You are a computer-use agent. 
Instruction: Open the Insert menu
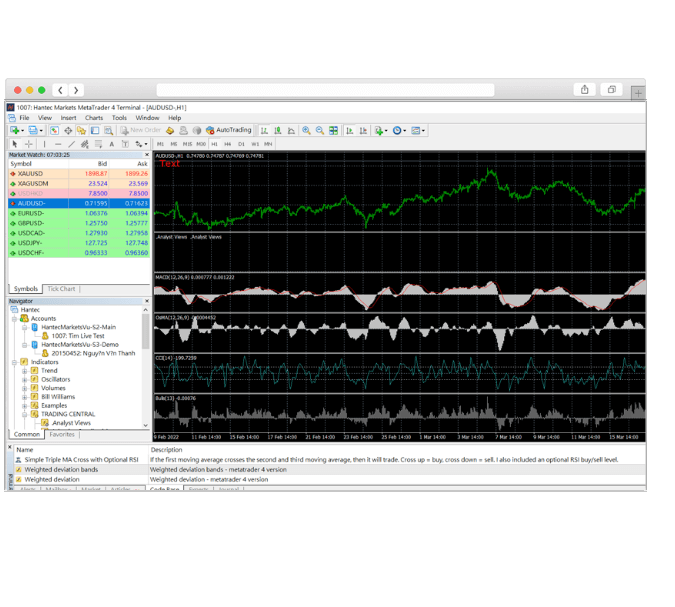(x=68, y=118)
